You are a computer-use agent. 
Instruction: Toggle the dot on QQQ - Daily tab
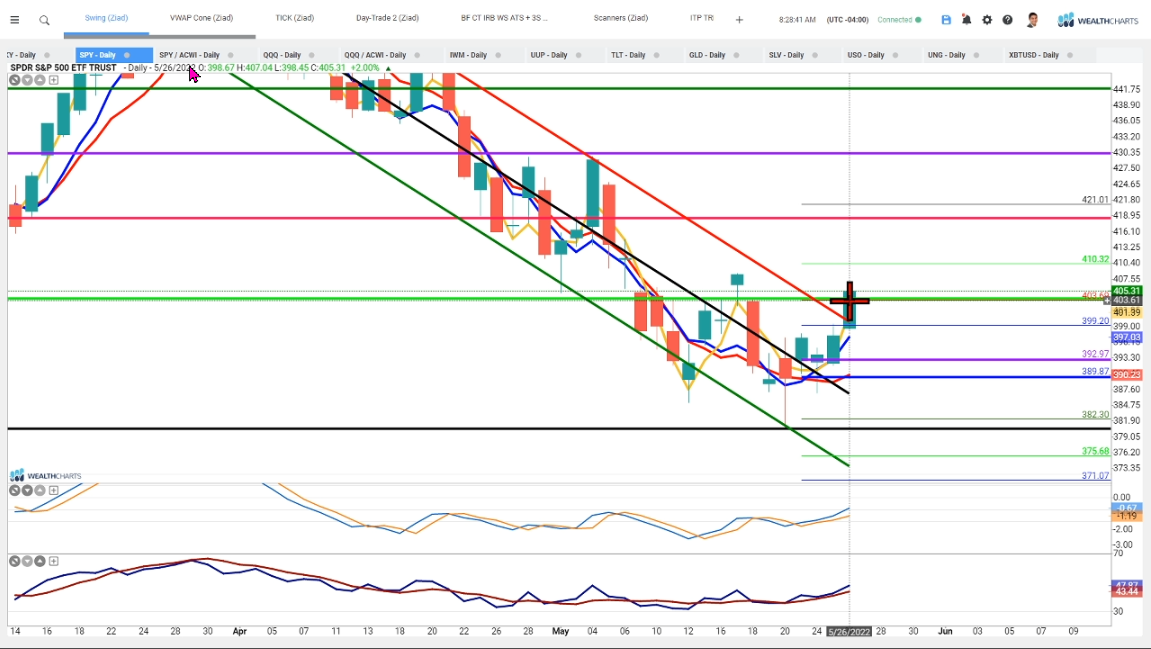coord(311,55)
